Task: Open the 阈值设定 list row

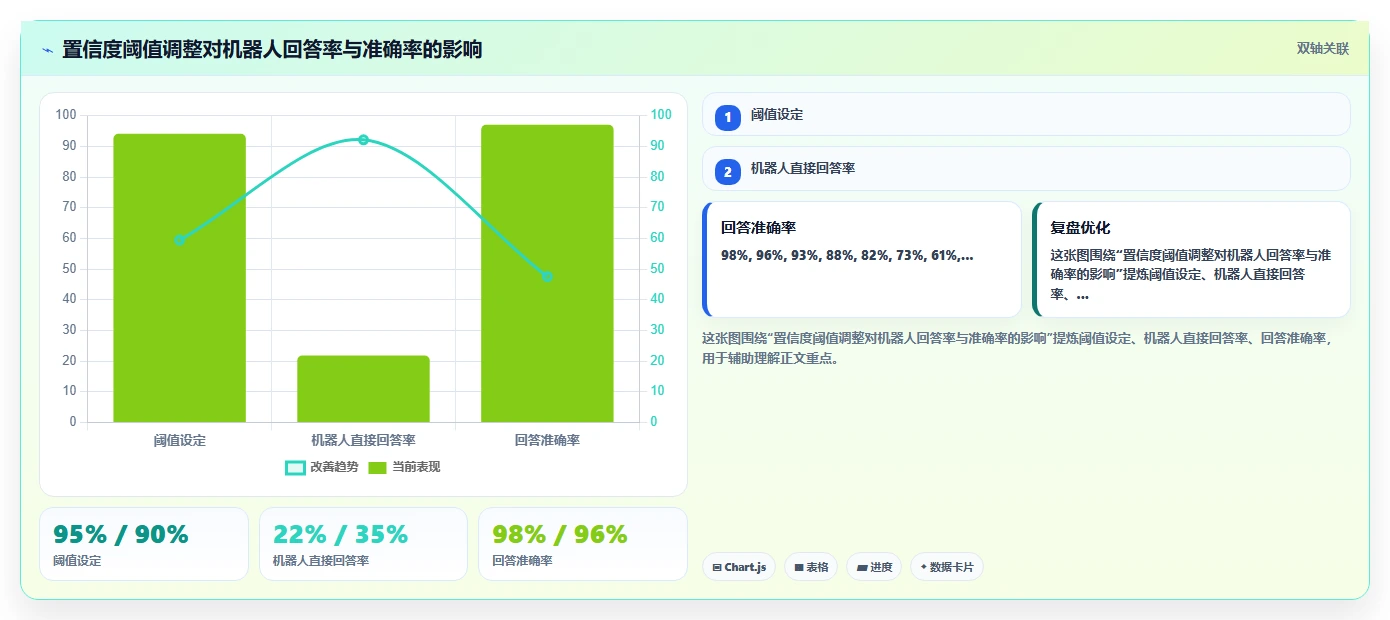Action: coord(1026,115)
